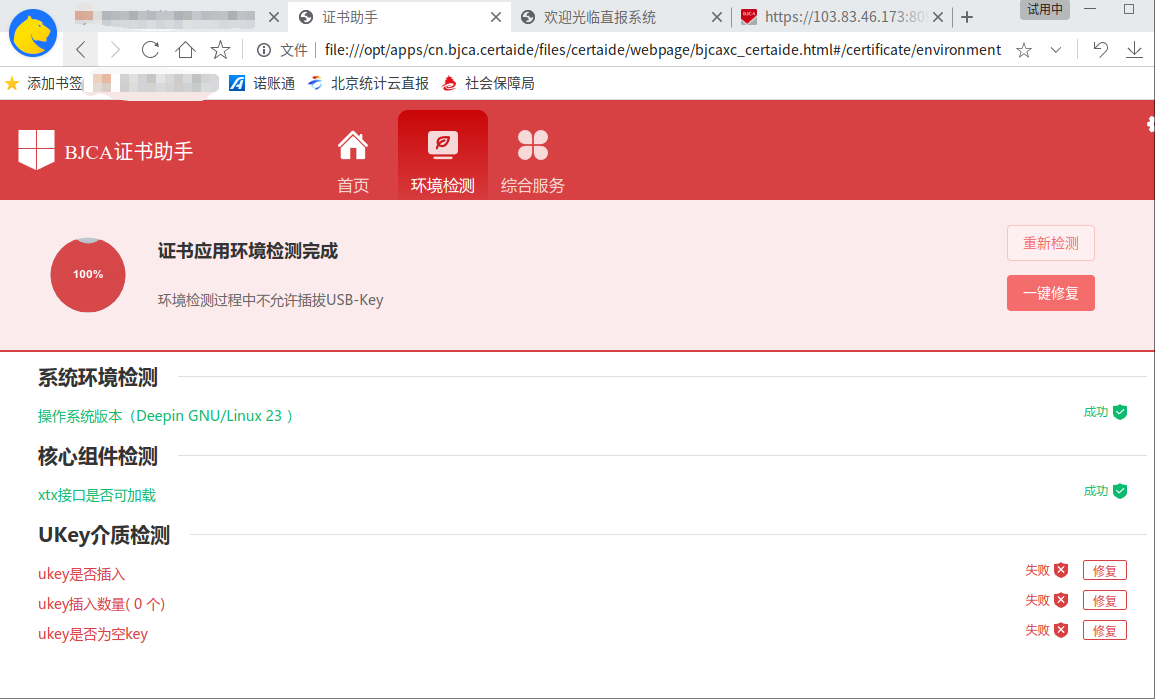The width and height of the screenshot is (1155, 699).
Task: Click 修复 for ukey是否为空key
Action: [x=1104, y=630]
